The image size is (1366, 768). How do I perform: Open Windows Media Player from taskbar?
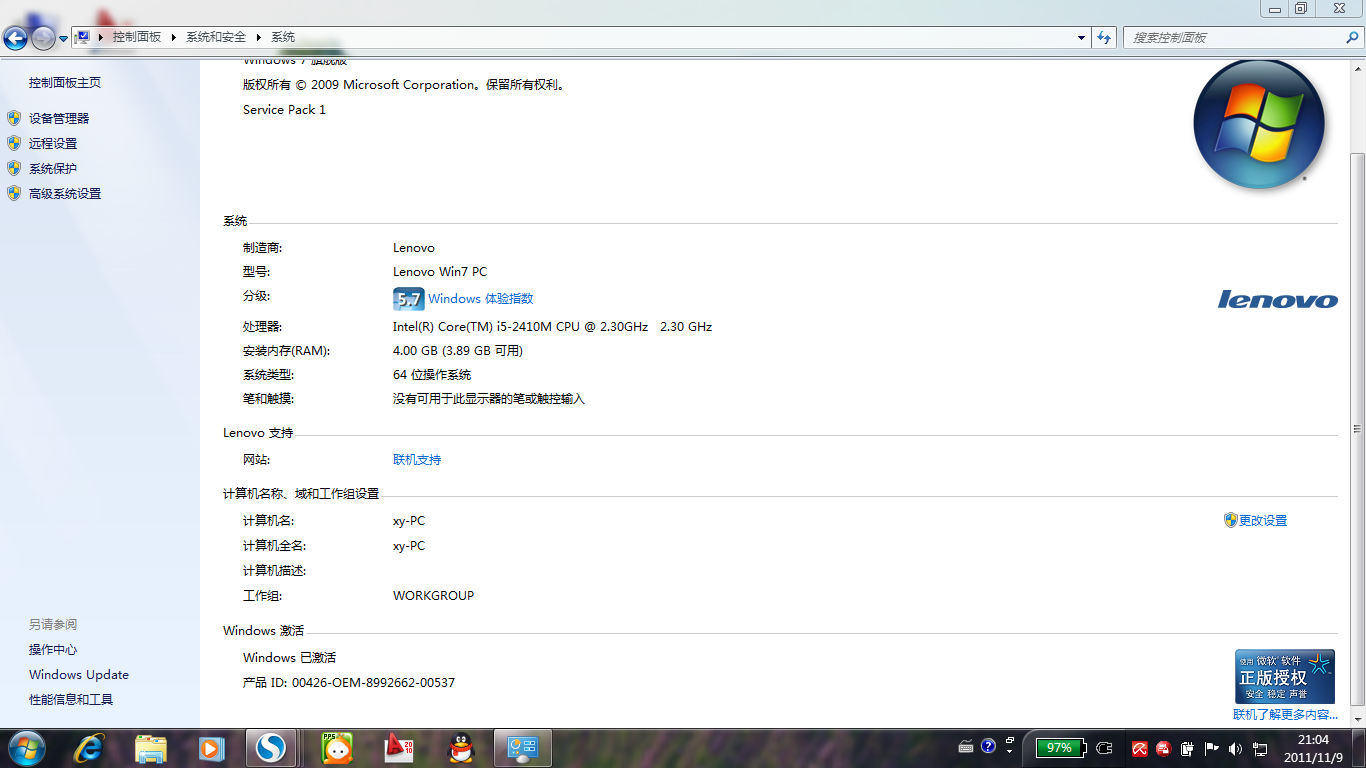coord(211,748)
